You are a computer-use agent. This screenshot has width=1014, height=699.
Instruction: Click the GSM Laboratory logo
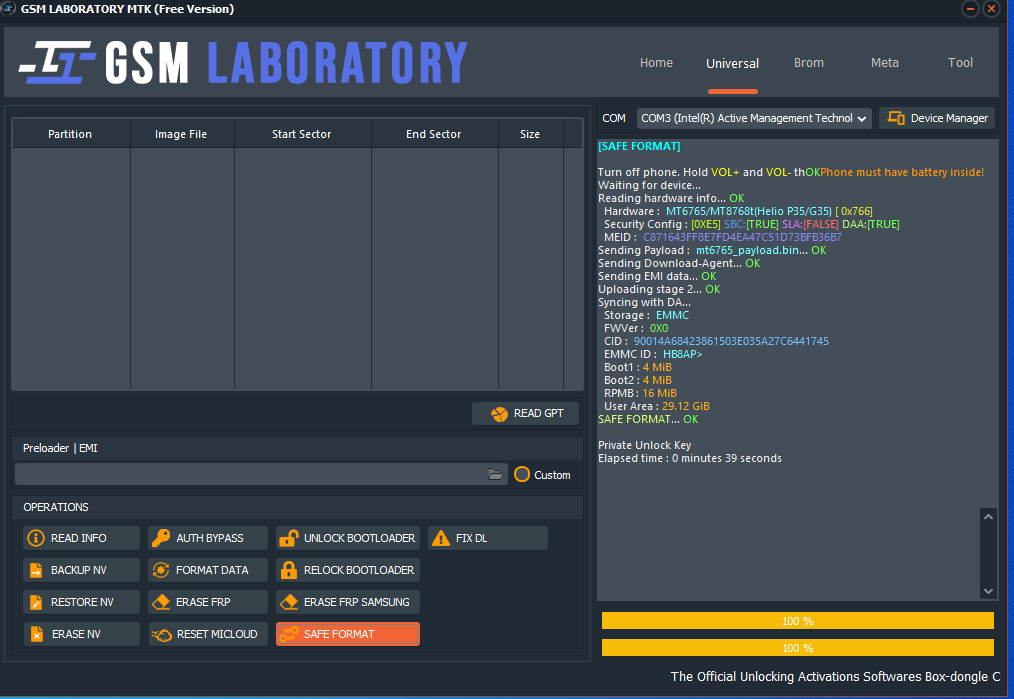[x=243, y=63]
